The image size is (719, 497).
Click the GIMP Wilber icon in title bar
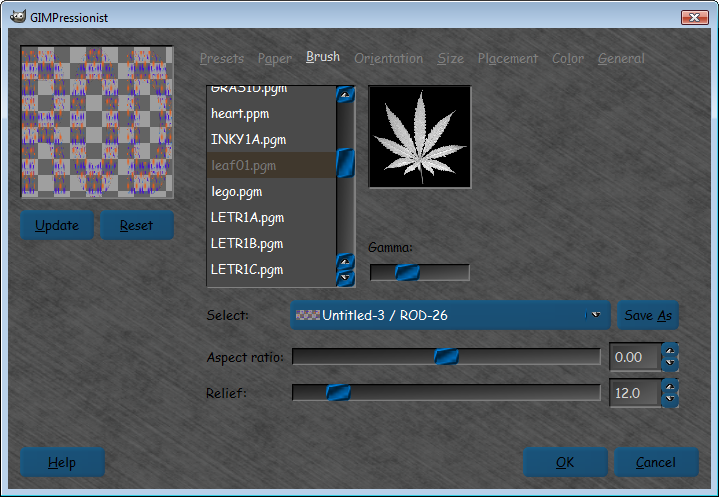tap(17, 17)
